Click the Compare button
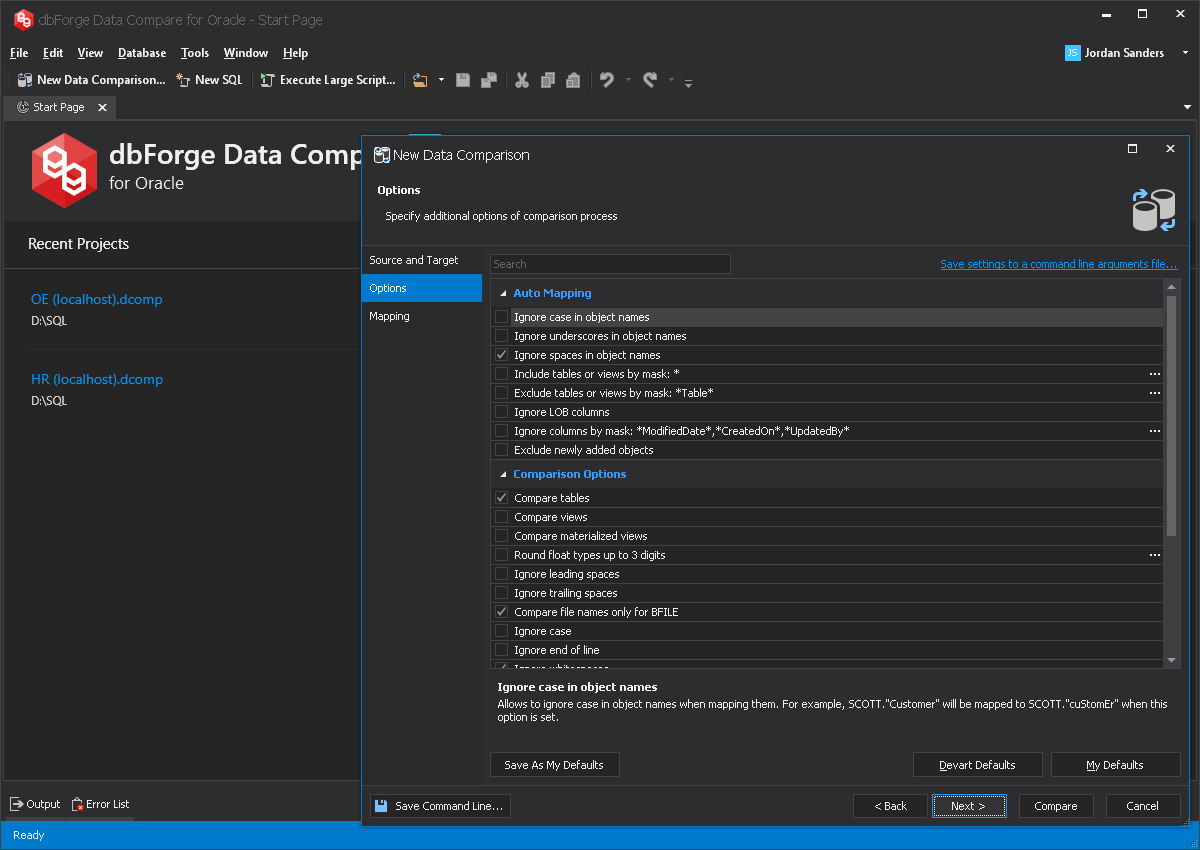 1056,806
